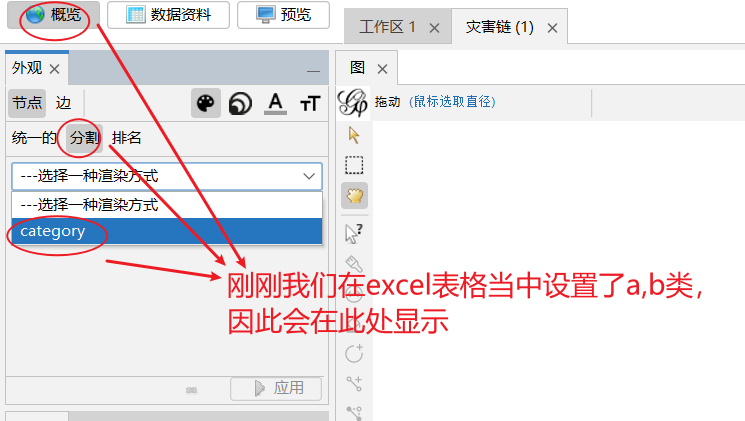This screenshot has height=421, width=745.
Task: Activate the hand drag tool
Action: [x=354, y=195]
